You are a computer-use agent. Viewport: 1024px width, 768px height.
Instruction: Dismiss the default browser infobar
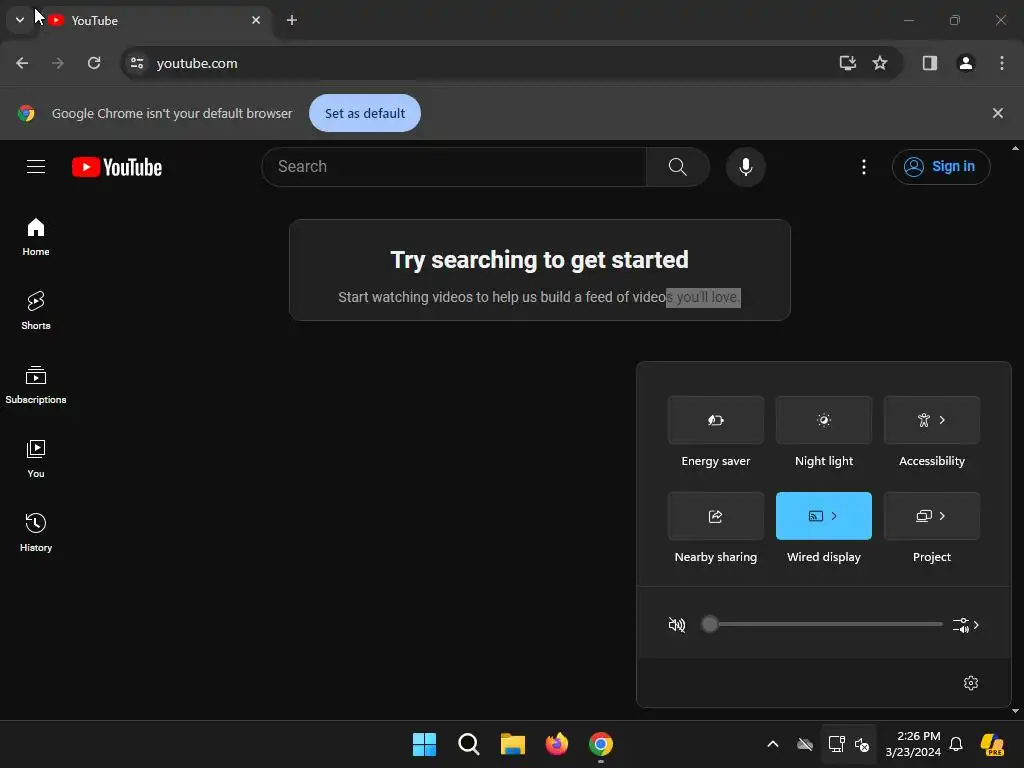click(997, 113)
